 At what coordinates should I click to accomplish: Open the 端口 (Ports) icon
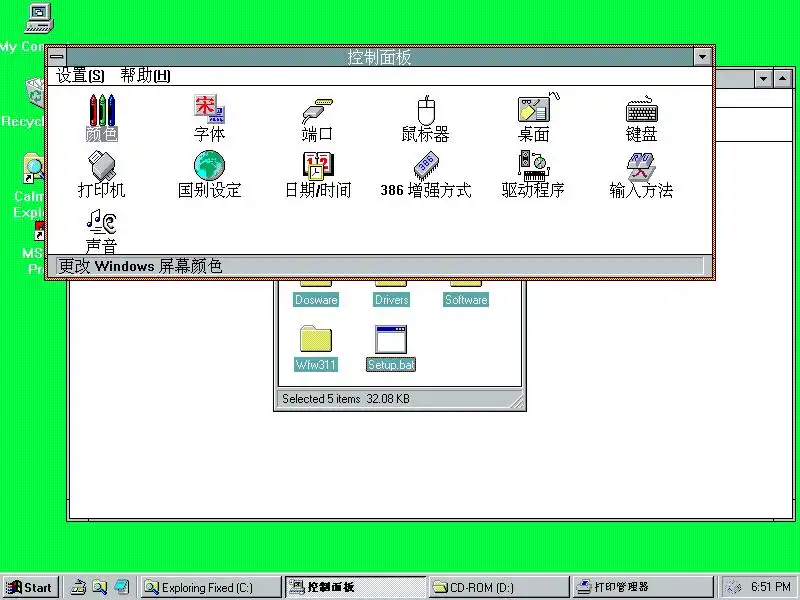click(317, 118)
